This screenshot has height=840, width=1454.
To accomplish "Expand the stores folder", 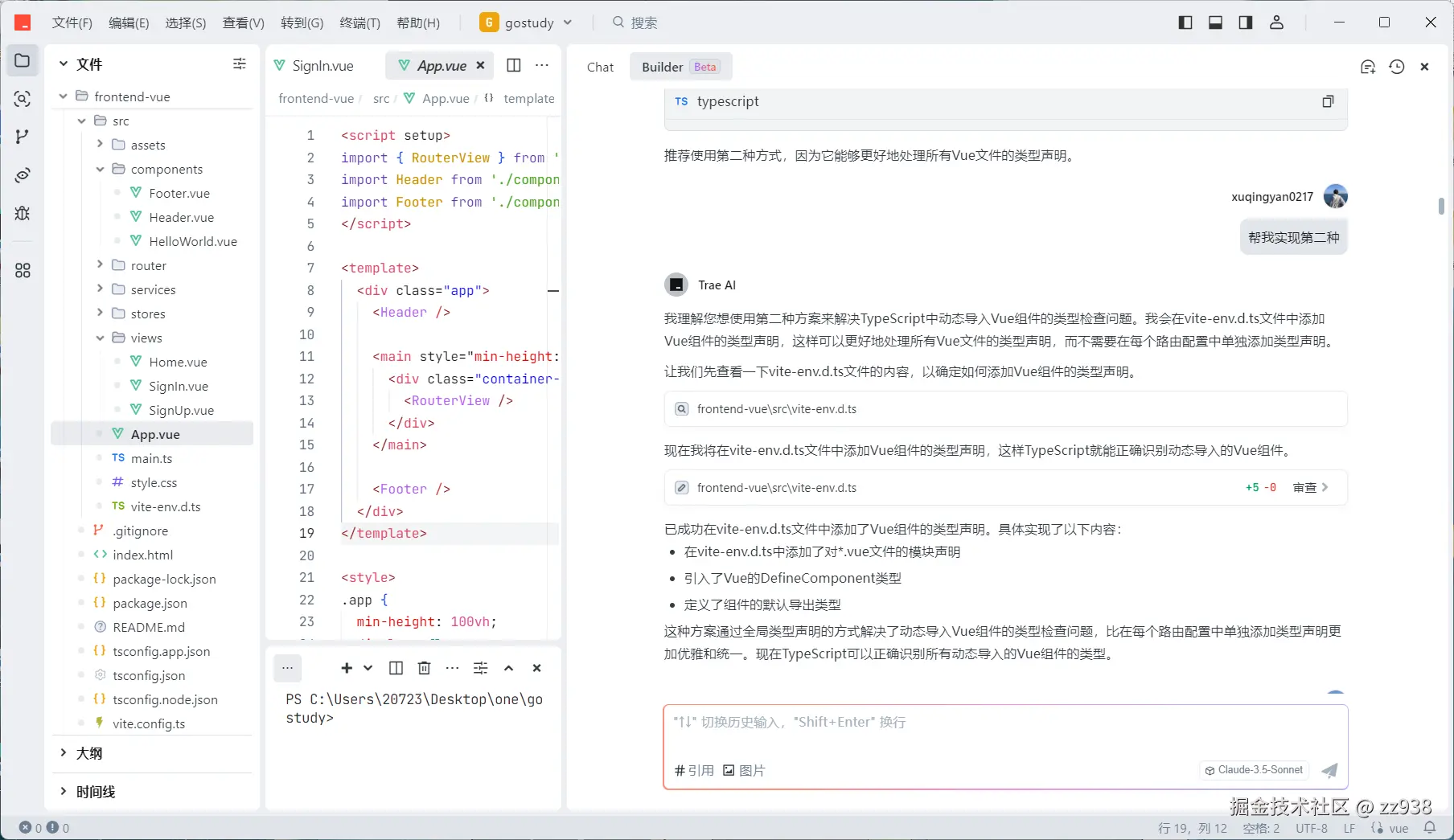I will tap(100, 313).
